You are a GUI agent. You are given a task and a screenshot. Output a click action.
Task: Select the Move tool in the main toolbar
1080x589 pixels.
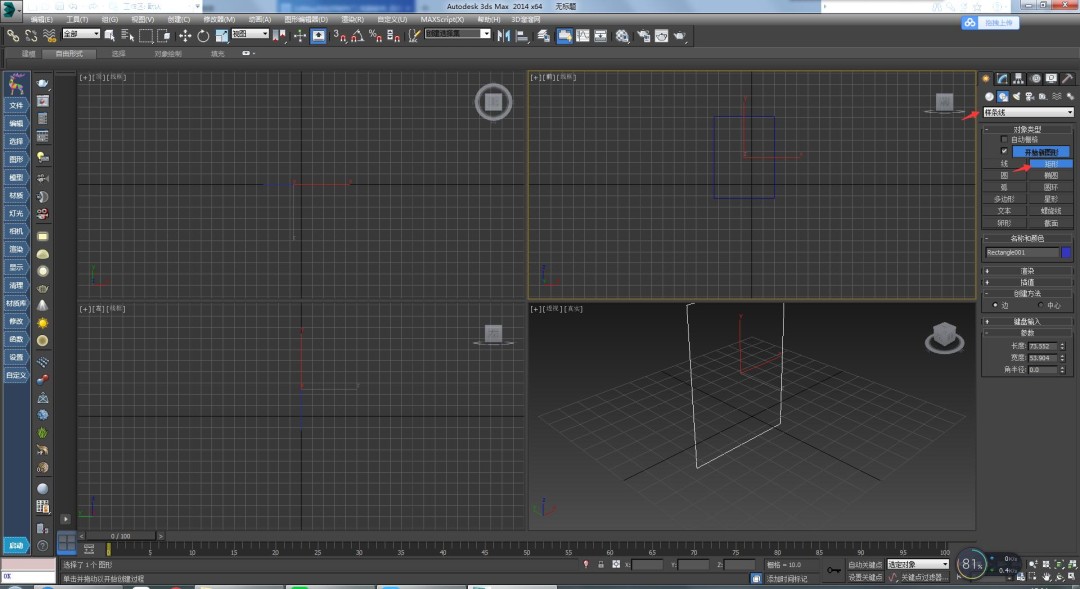point(185,36)
